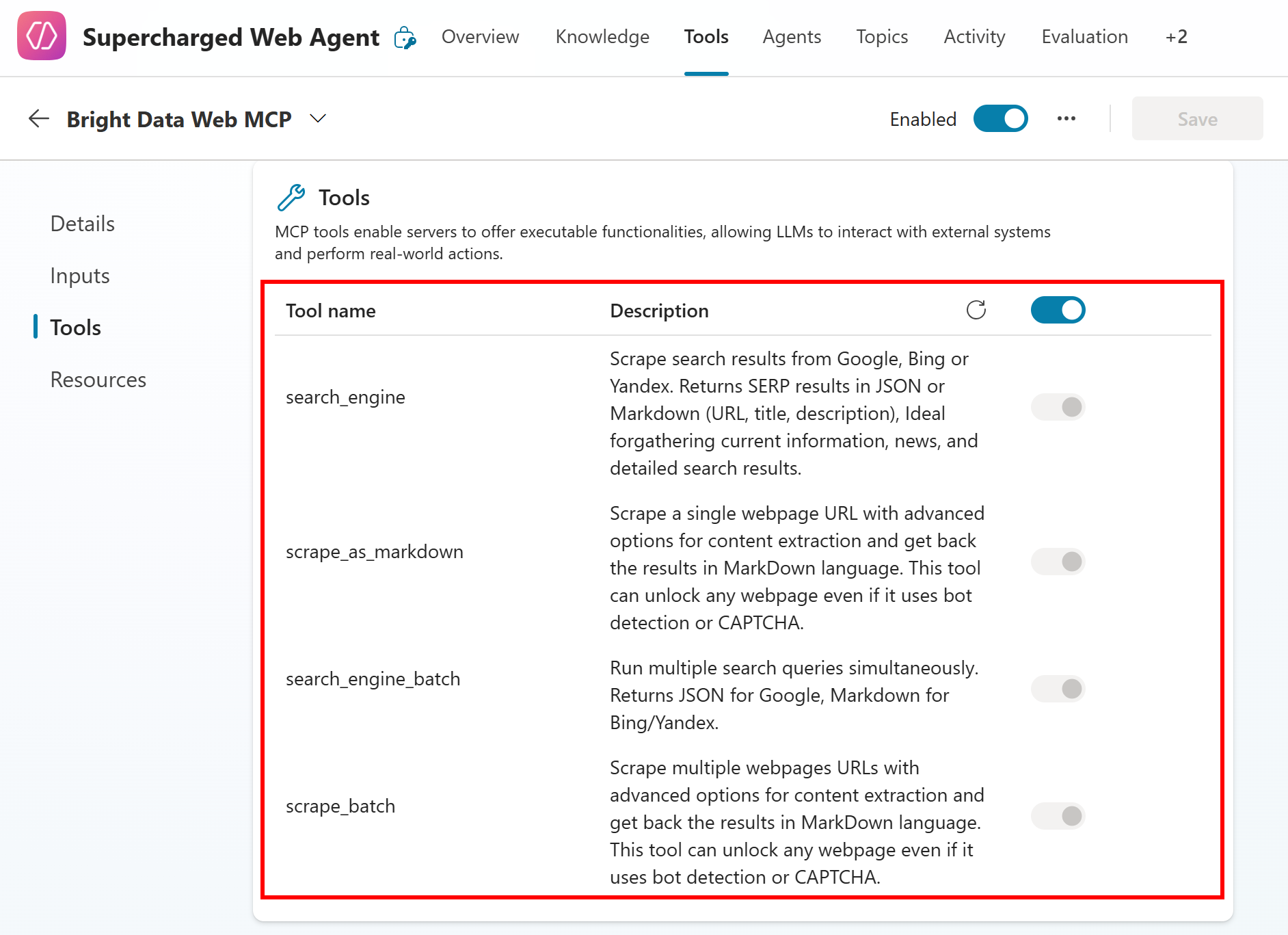This screenshot has width=1288, height=935.
Task: Click the Save button
Action: pos(1197,119)
